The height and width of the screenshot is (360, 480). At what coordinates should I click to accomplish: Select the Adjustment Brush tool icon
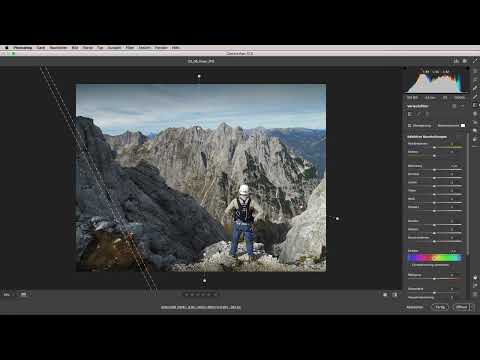tap(475, 97)
